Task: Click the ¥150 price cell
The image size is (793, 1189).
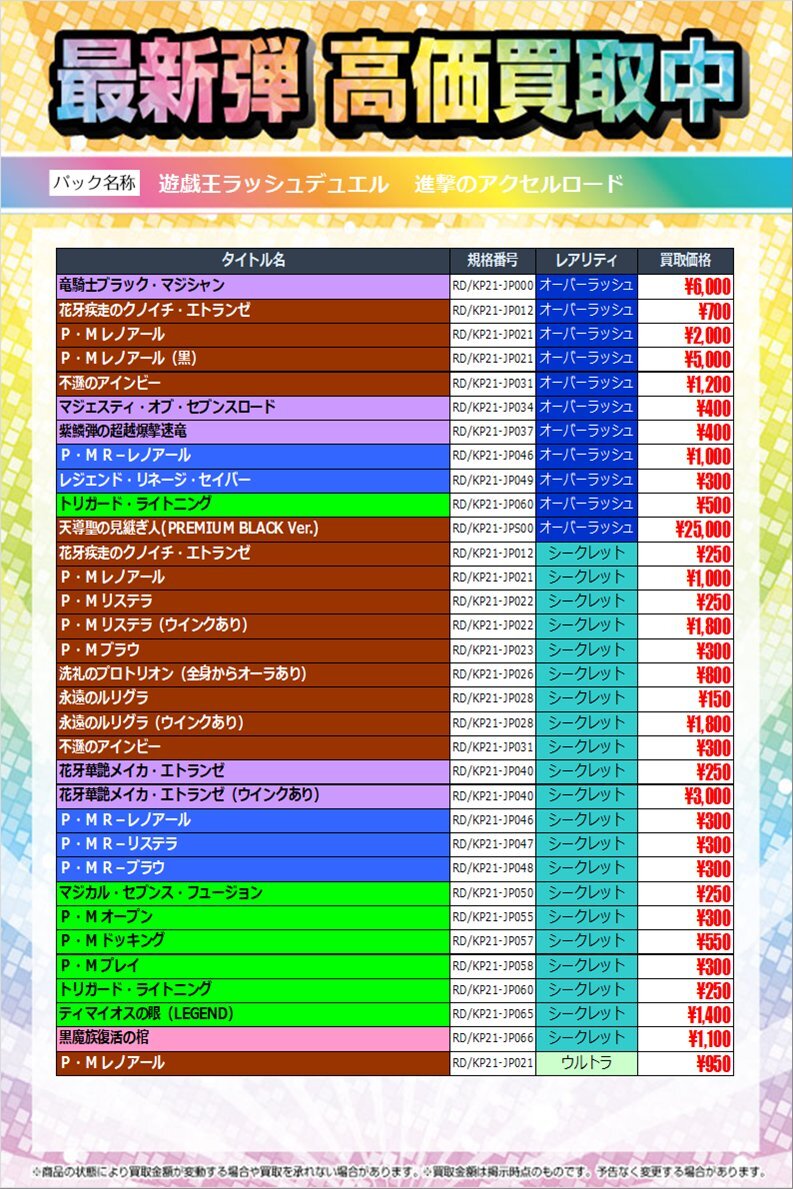Action: tap(685, 698)
